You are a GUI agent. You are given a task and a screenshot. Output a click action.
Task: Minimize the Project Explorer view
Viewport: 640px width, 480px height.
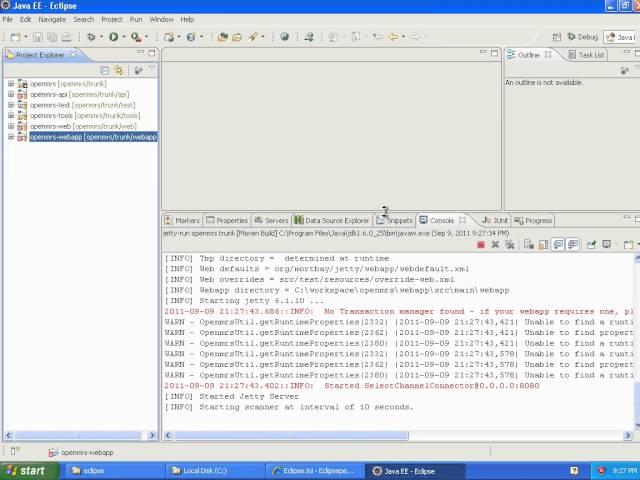coord(140,52)
